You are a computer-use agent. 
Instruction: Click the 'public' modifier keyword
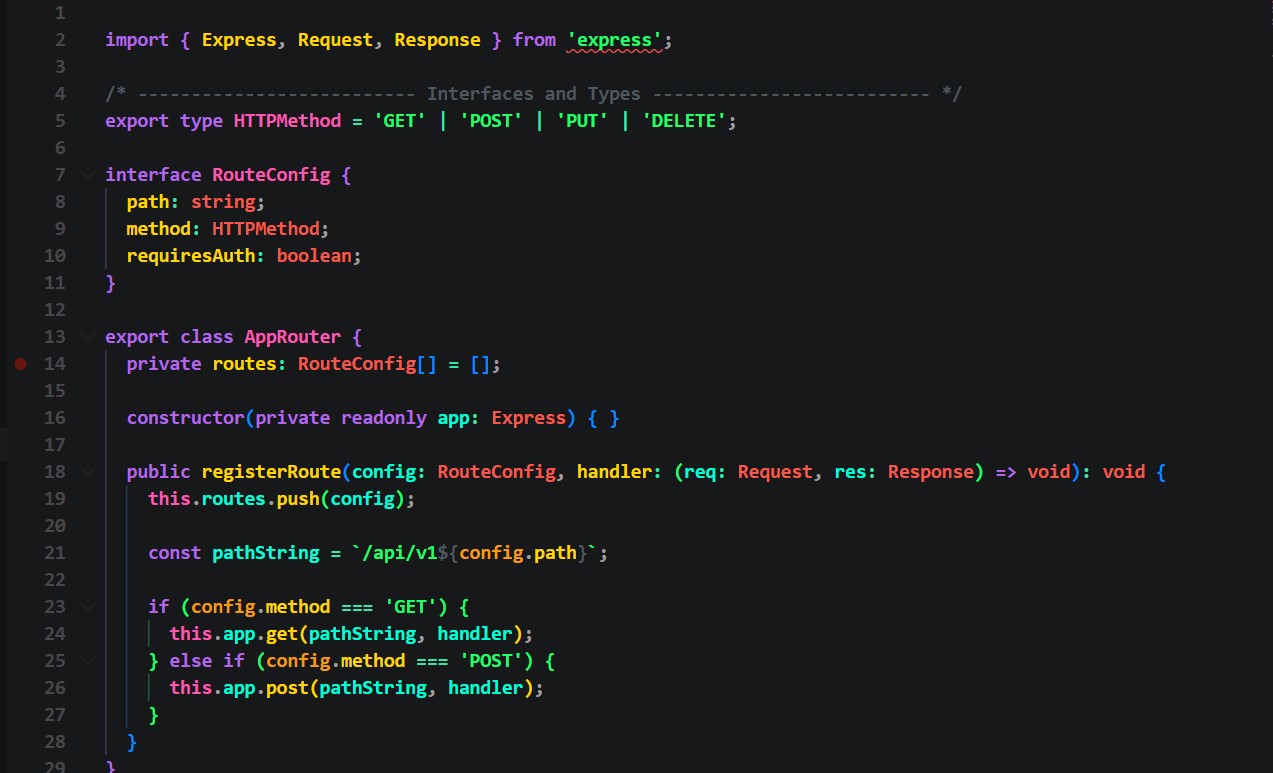pos(158,472)
